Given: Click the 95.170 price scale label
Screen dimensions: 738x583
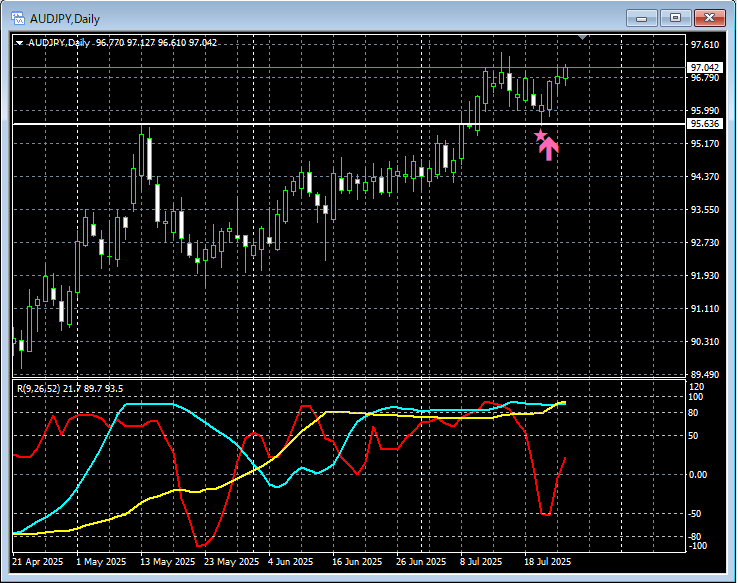Looking at the screenshot, I should pyautogui.click(x=705, y=144).
